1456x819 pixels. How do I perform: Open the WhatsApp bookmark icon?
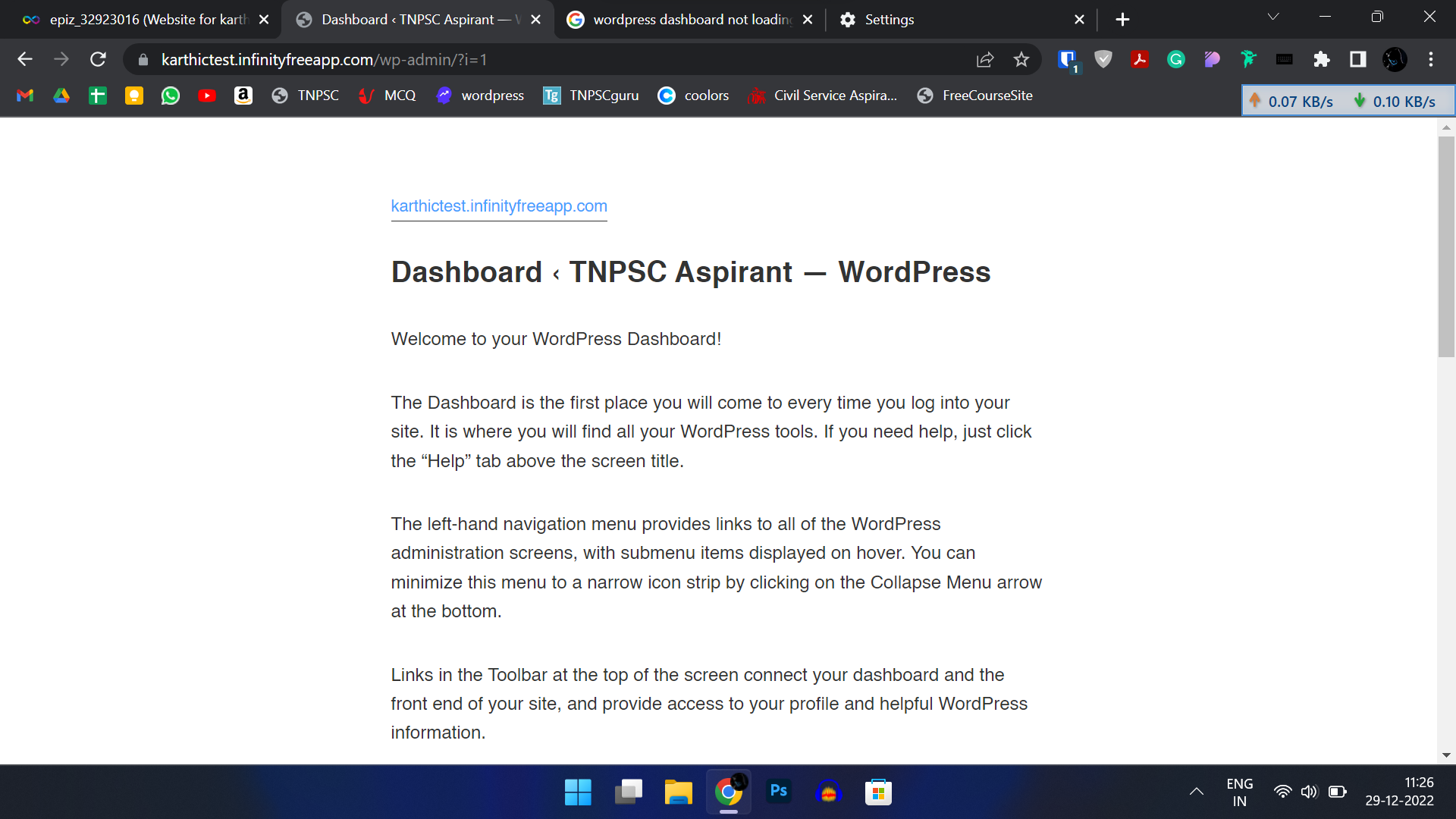(171, 96)
